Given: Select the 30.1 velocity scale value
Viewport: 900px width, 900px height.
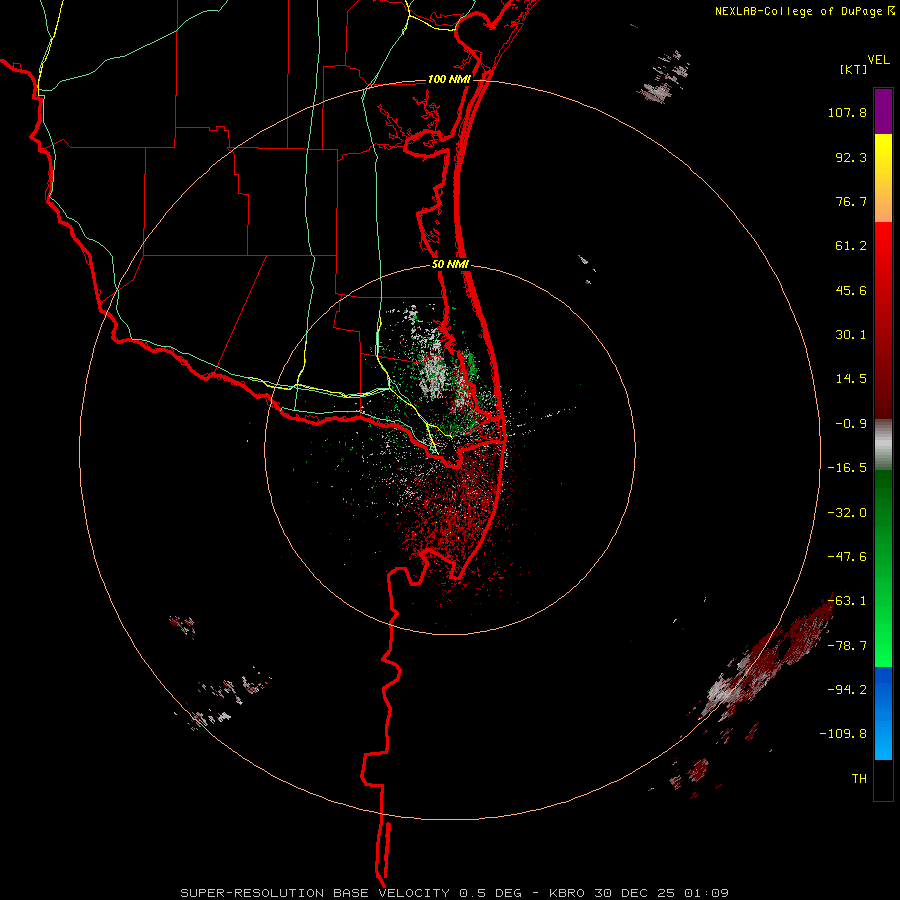Looking at the screenshot, I should 851,335.
